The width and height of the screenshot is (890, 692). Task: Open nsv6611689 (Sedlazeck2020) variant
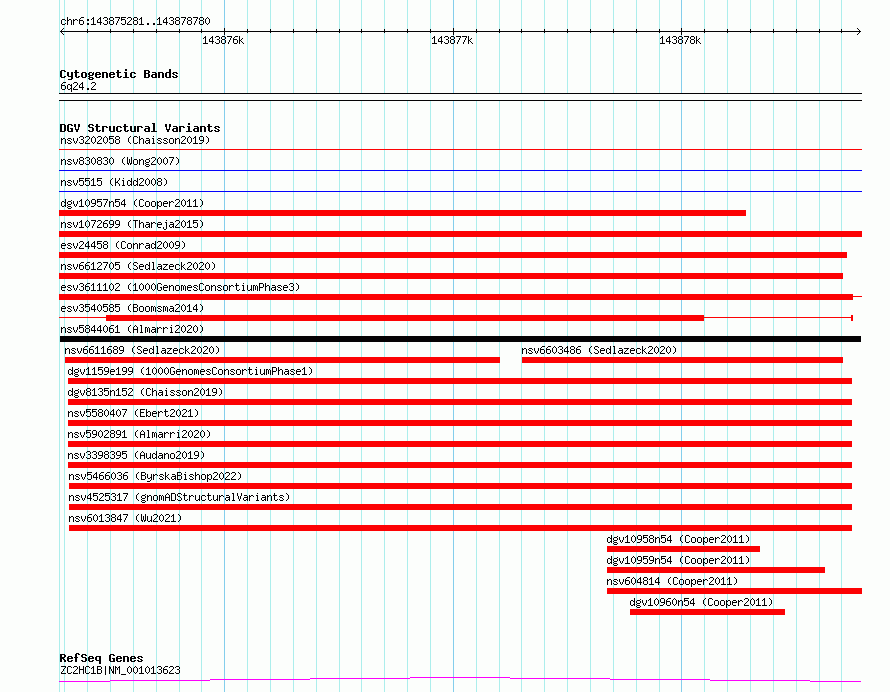(142, 350)
